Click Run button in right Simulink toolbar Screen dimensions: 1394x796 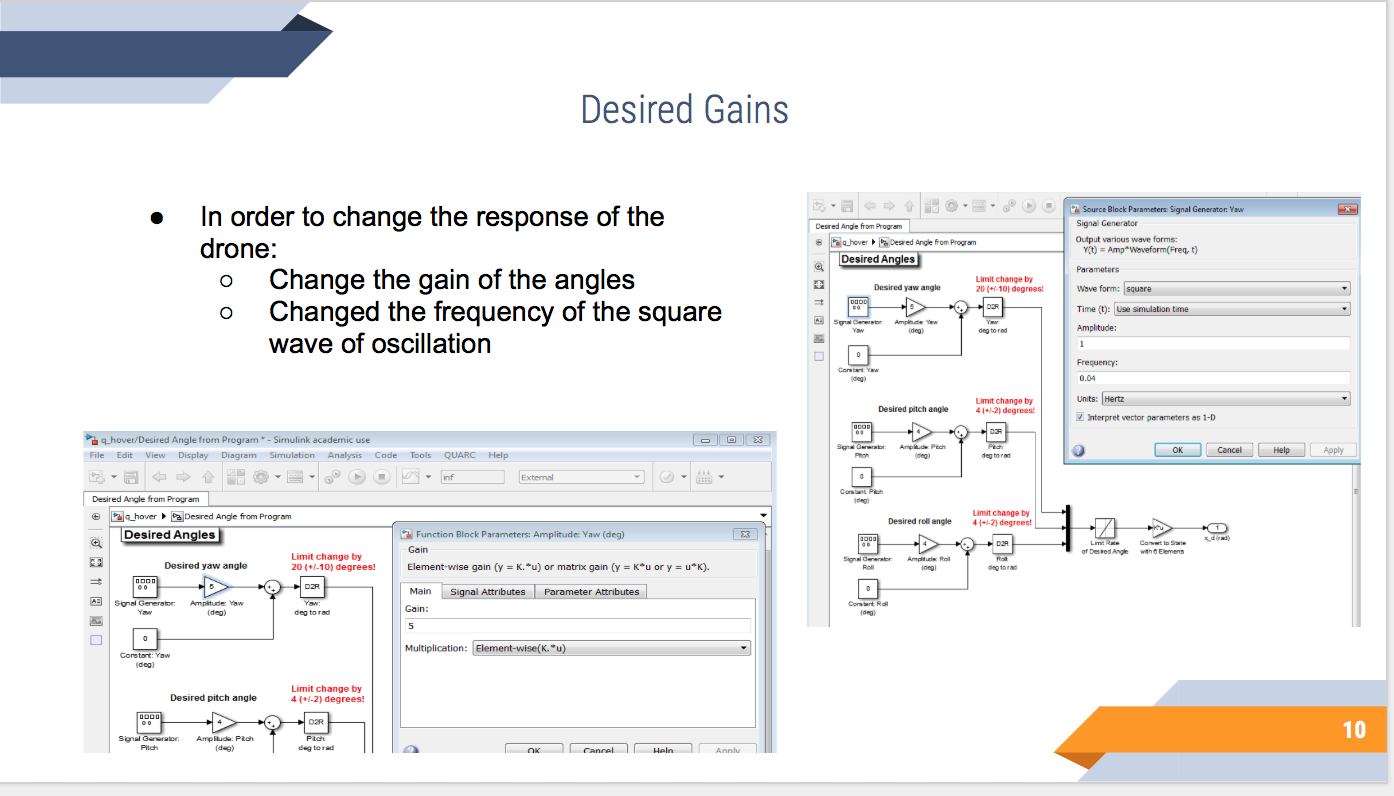point(1029,206)
